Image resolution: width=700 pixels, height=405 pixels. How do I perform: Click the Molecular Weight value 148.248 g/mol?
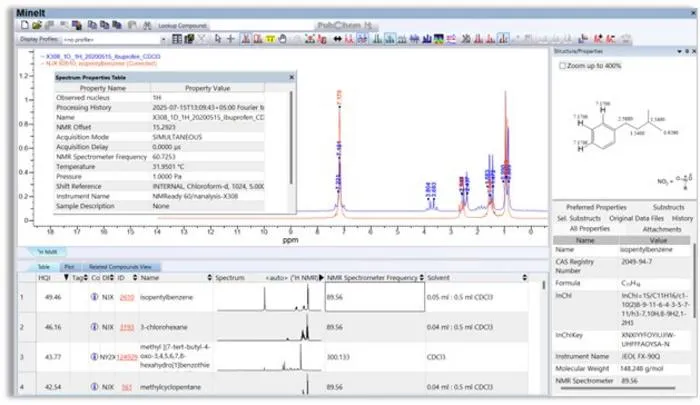point(642,369)
